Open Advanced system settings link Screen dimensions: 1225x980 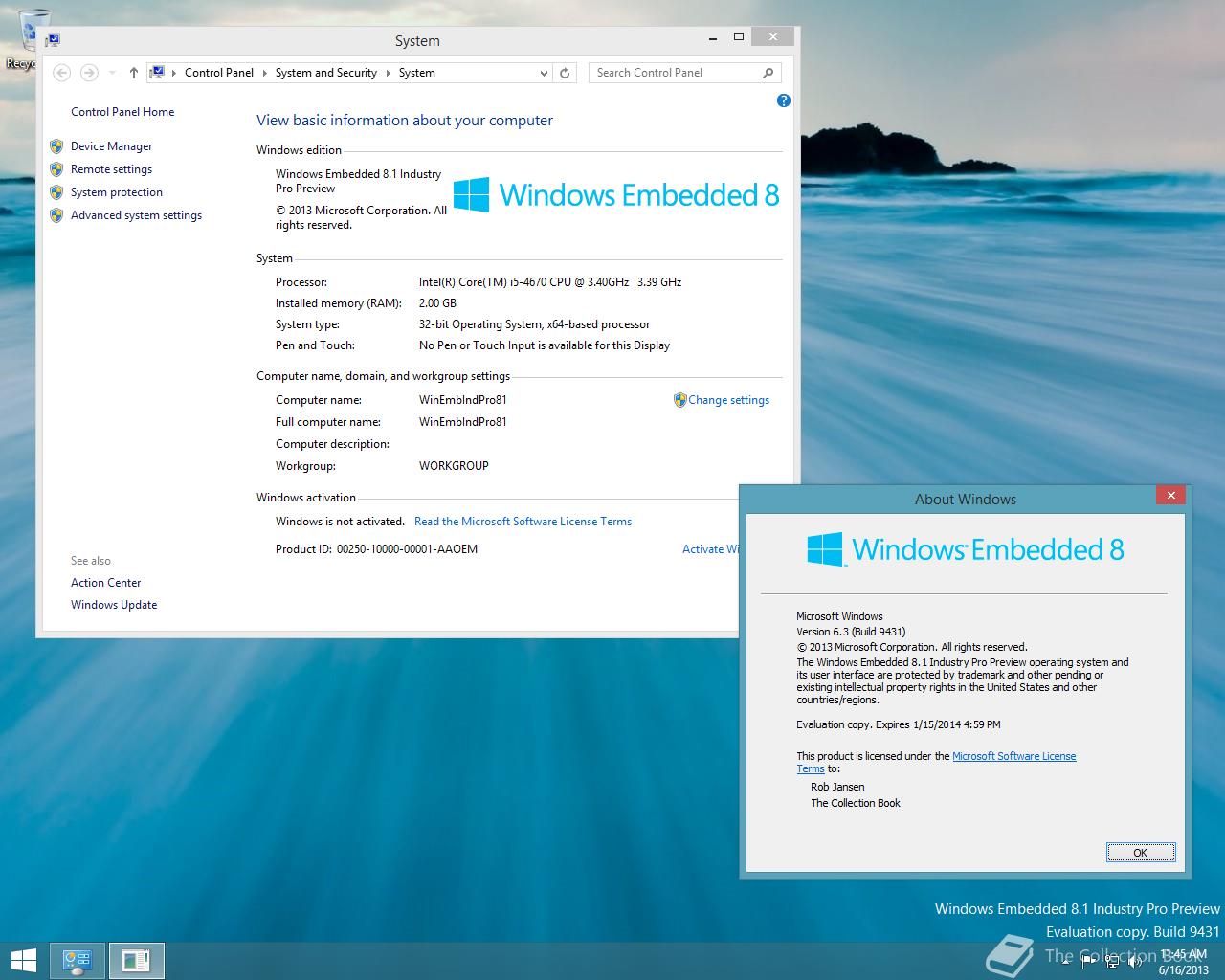click(x=137, y=215)
